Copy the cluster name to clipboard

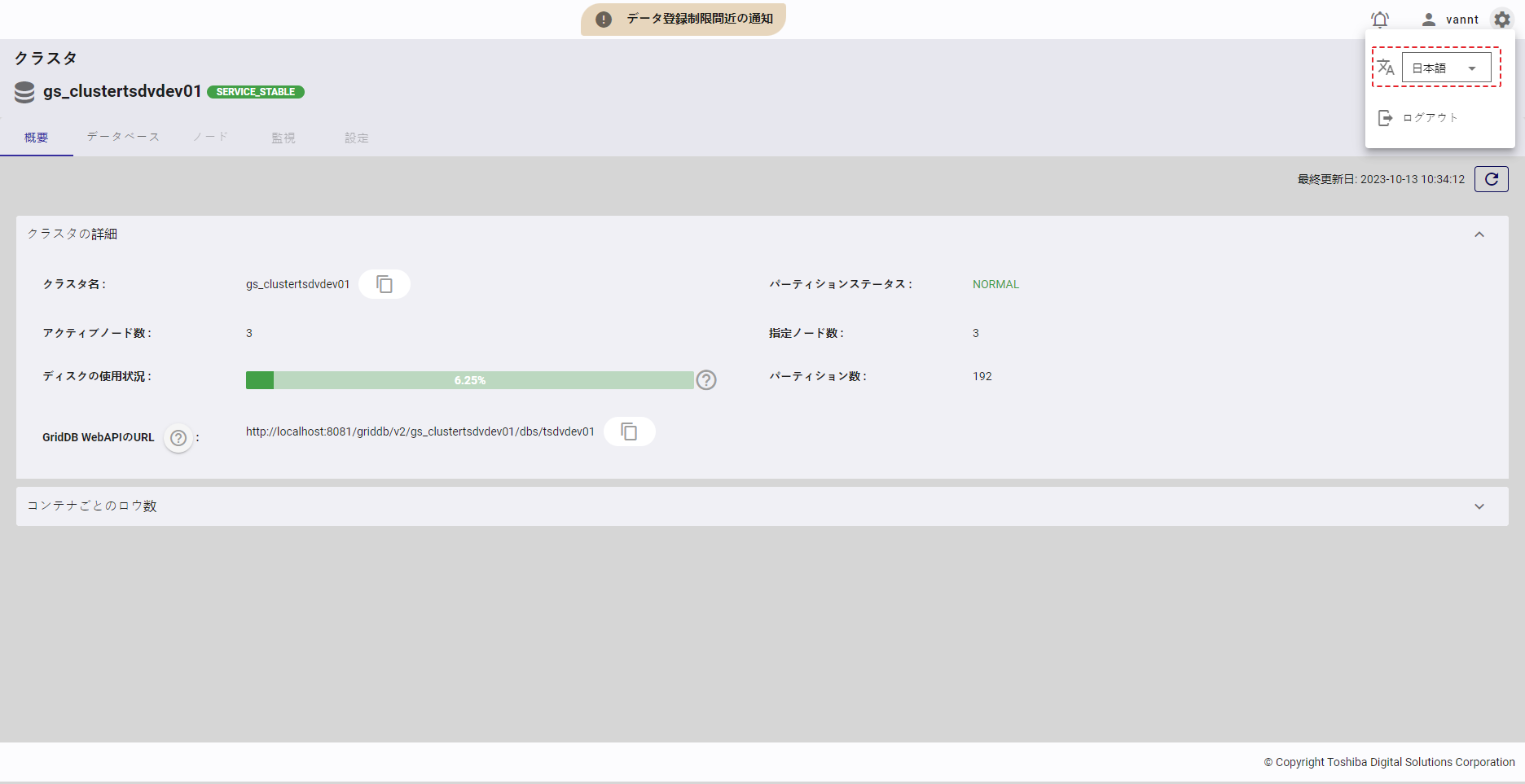(x=385, y=284)
